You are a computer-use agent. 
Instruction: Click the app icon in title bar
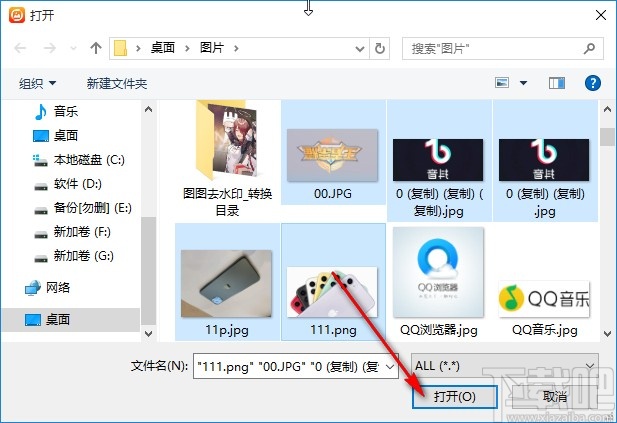click(x=17, y=15)
